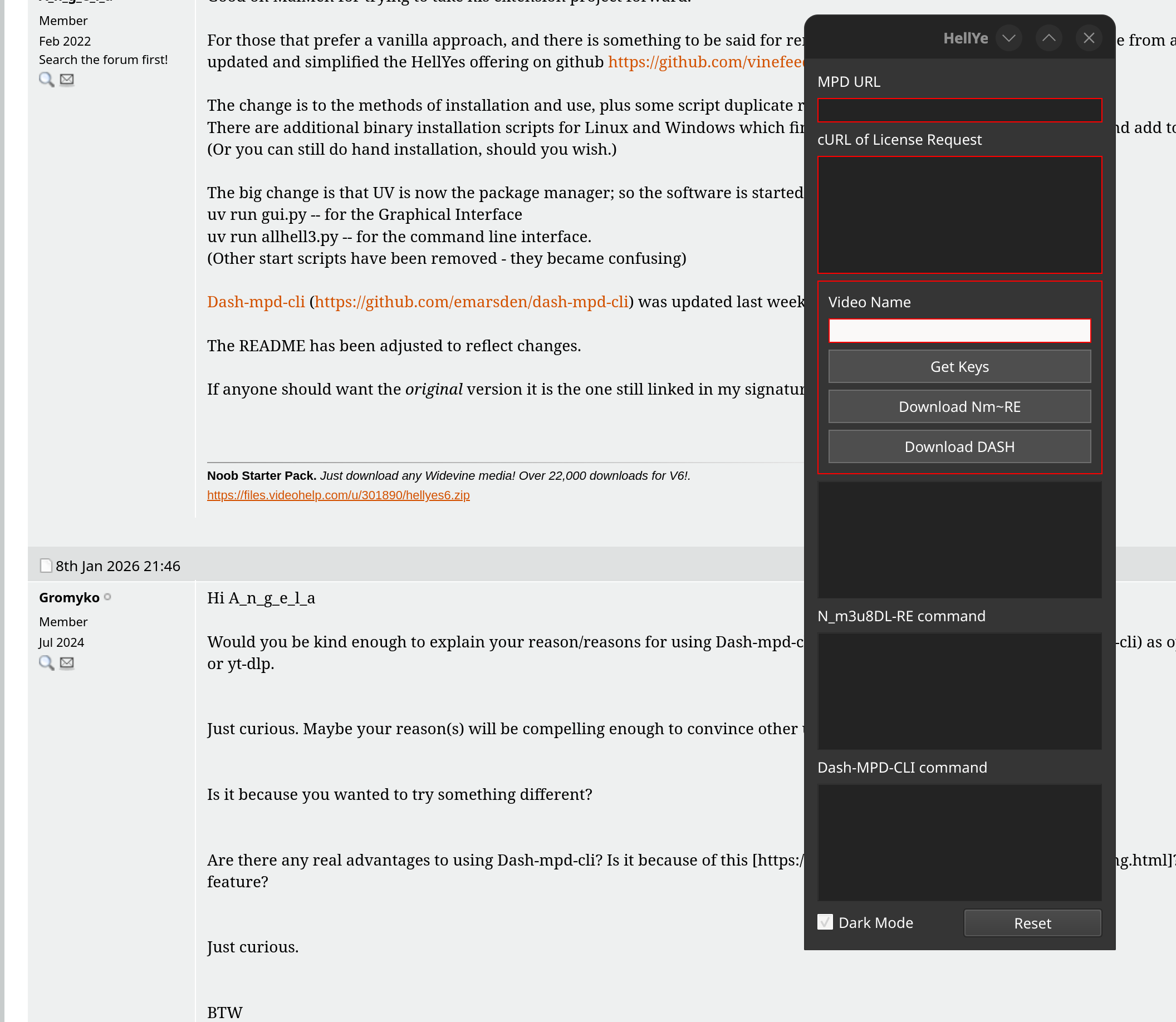The image size is (1176, 1022).
Task: Open Gromyko's username profile link
Action: click(x=69, y=597)
